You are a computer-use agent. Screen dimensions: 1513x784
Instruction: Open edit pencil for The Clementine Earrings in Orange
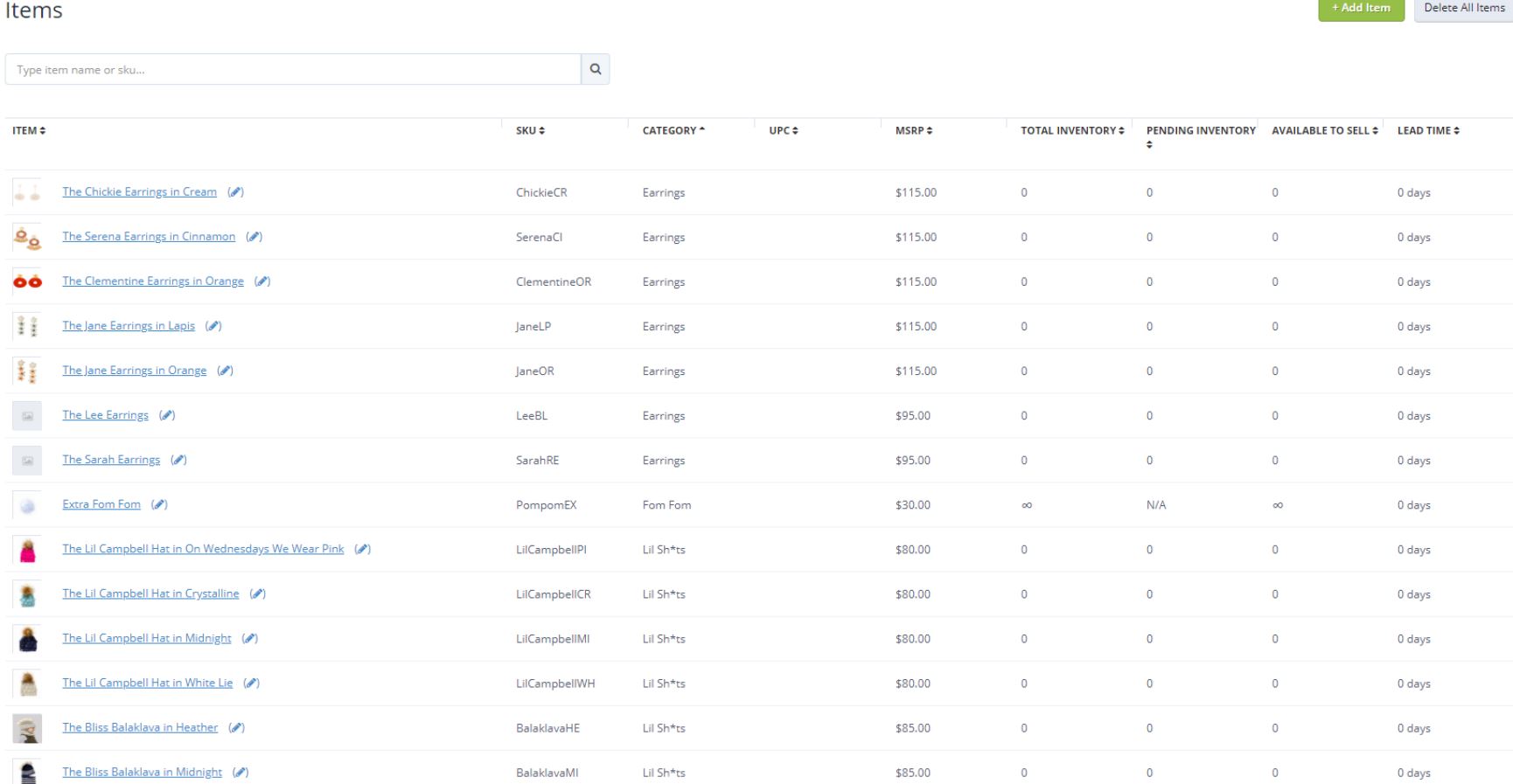click(262, 281)
